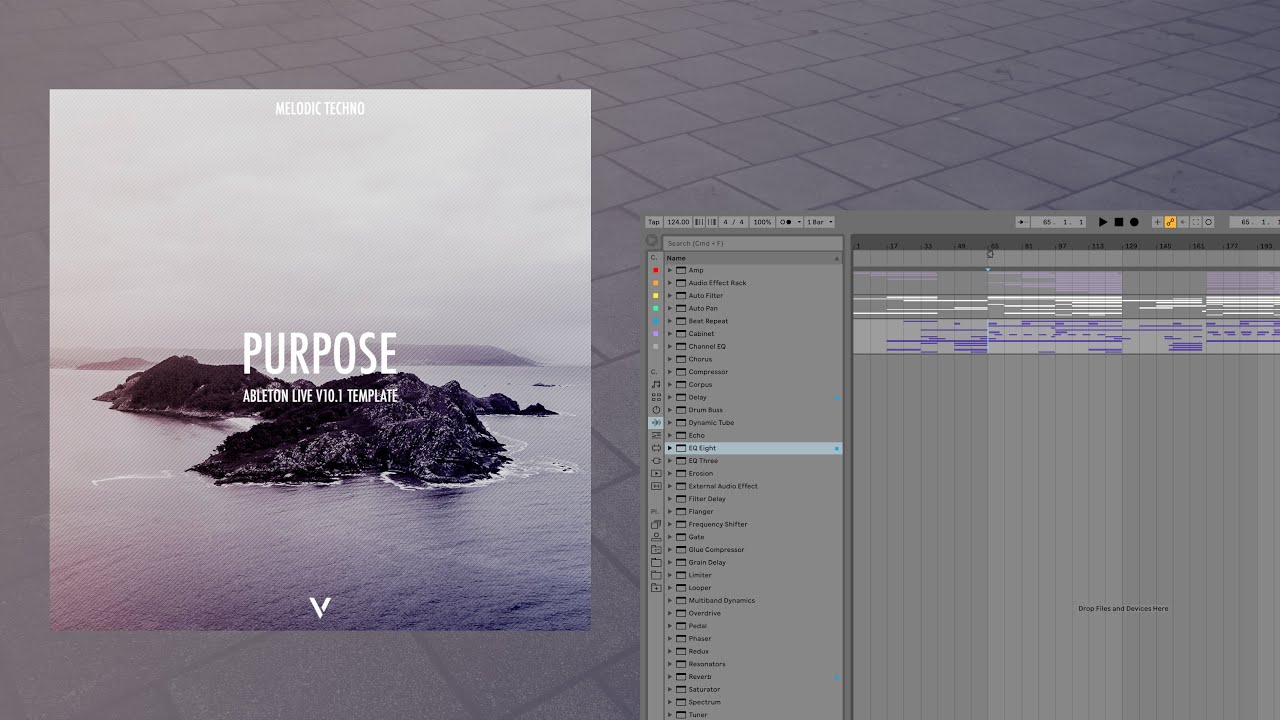Select the Delay device row

pos(753,397)
